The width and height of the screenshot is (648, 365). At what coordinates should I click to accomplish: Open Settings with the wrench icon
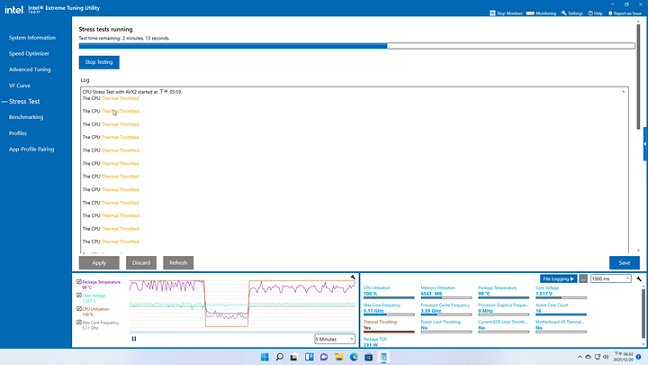click(572, 13)
